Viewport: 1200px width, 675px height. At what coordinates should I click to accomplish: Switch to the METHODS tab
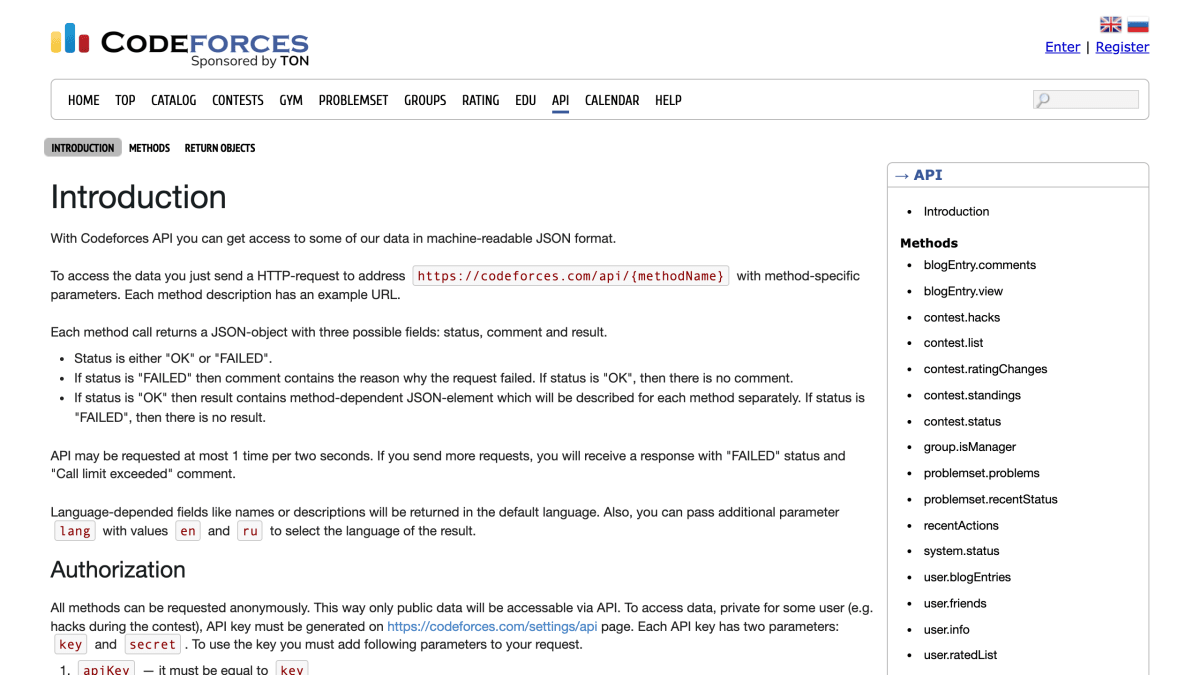[149, 148]
